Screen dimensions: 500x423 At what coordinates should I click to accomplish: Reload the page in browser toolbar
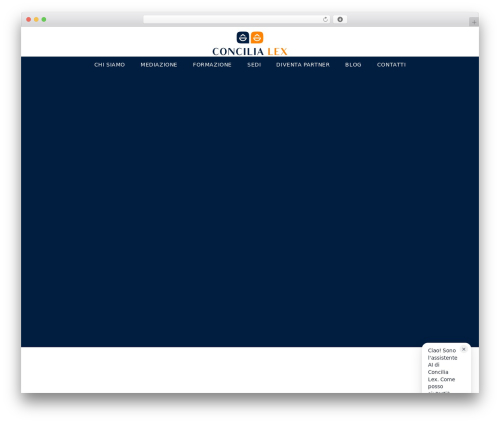(325, 19)
